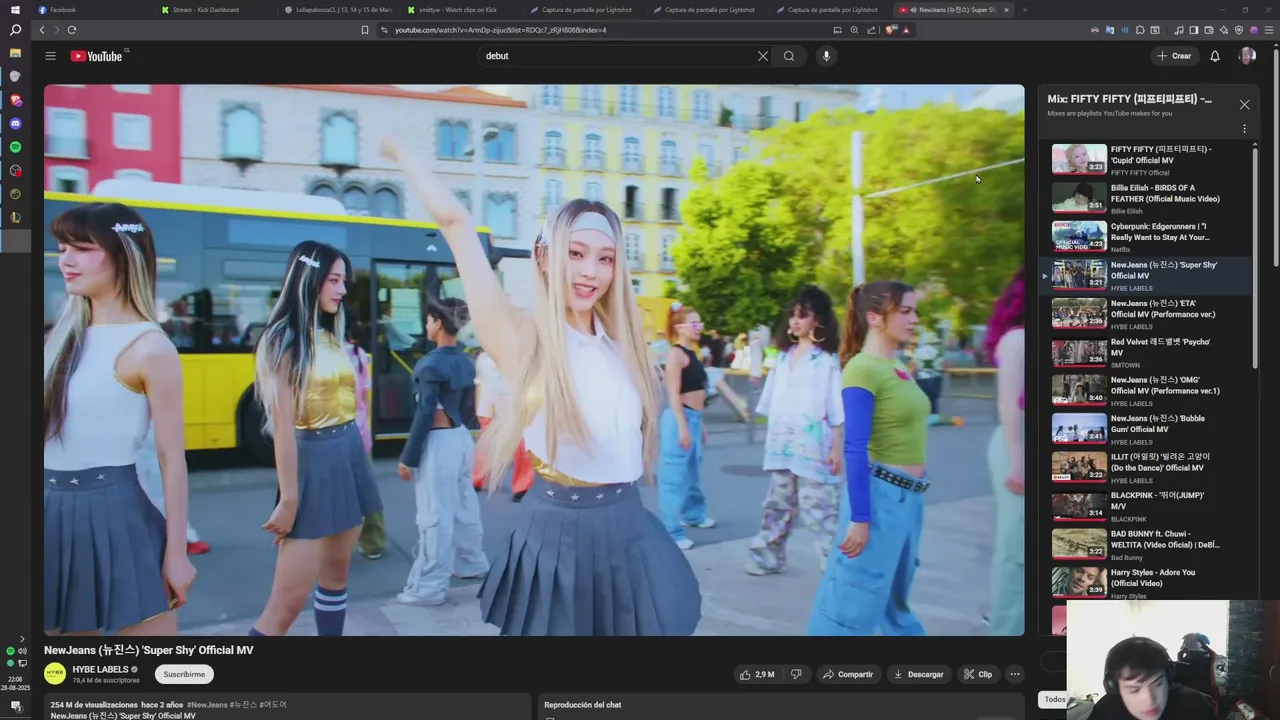Click the Super Shy video player
This screenshot has width=1280, height=720.
[534, 360]
